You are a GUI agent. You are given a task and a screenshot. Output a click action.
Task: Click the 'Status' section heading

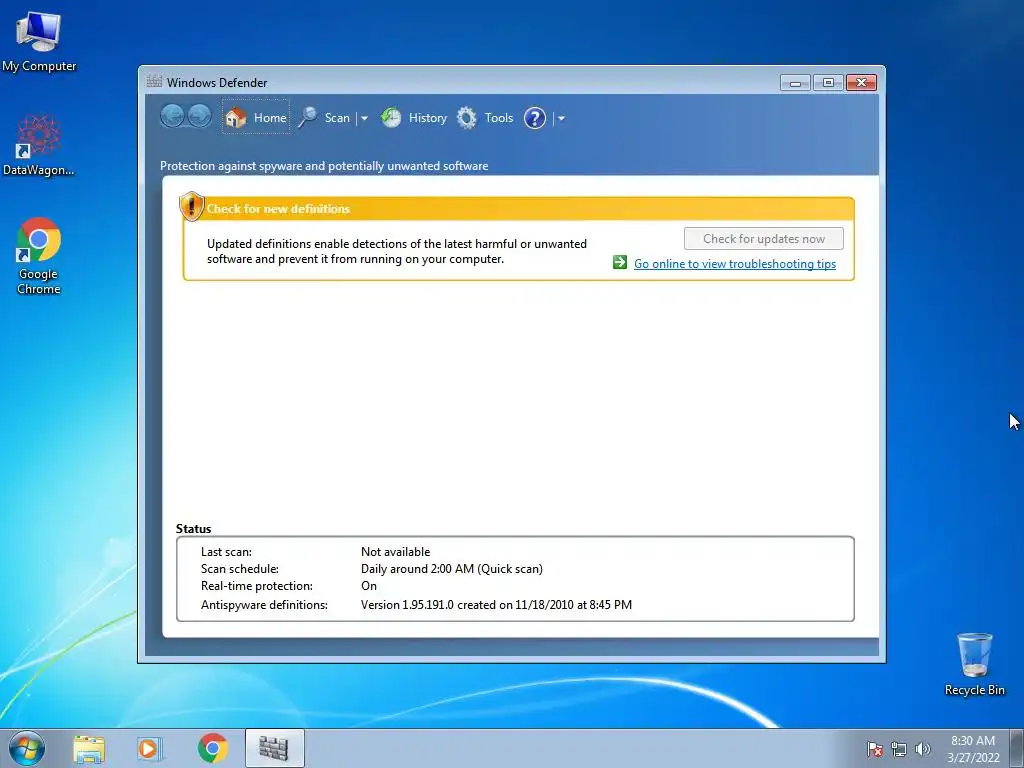(x=193, y=529)
